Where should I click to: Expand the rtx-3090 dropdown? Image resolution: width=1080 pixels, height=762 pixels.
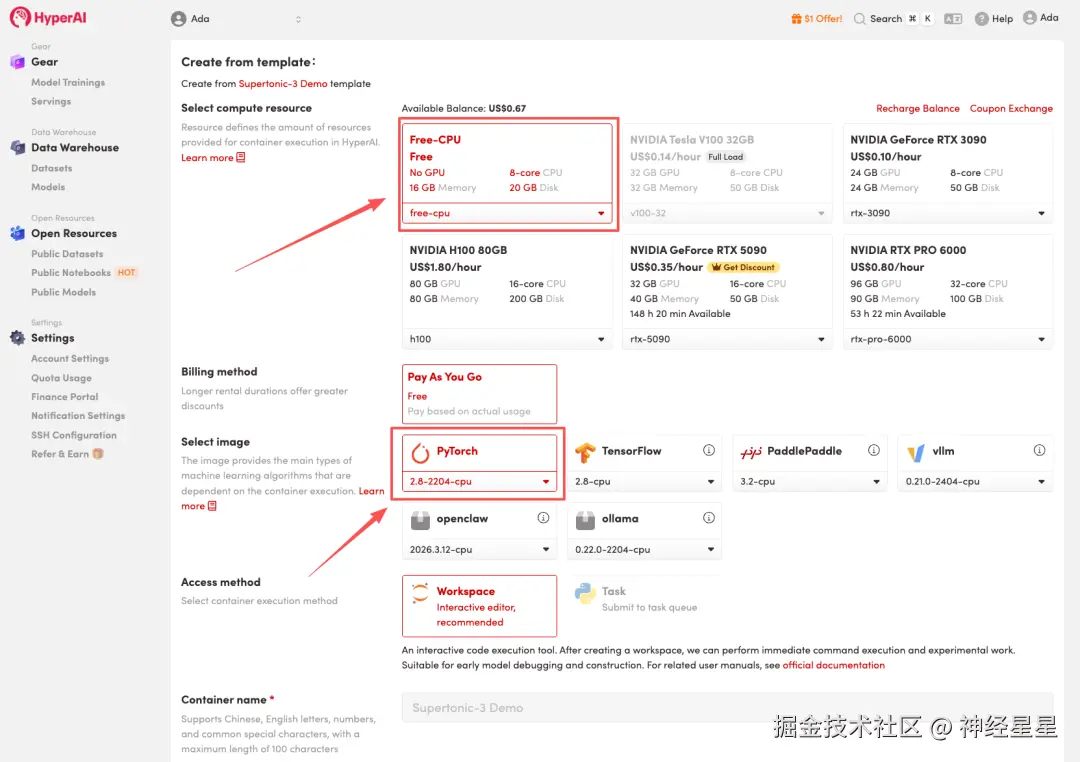(x=948, y=213)
